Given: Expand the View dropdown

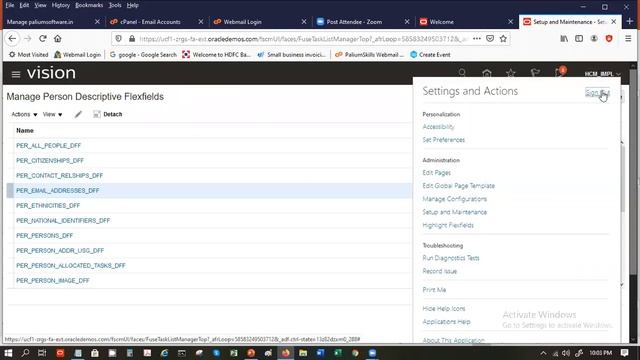Looking at the screenshot, I should [52, 114].
